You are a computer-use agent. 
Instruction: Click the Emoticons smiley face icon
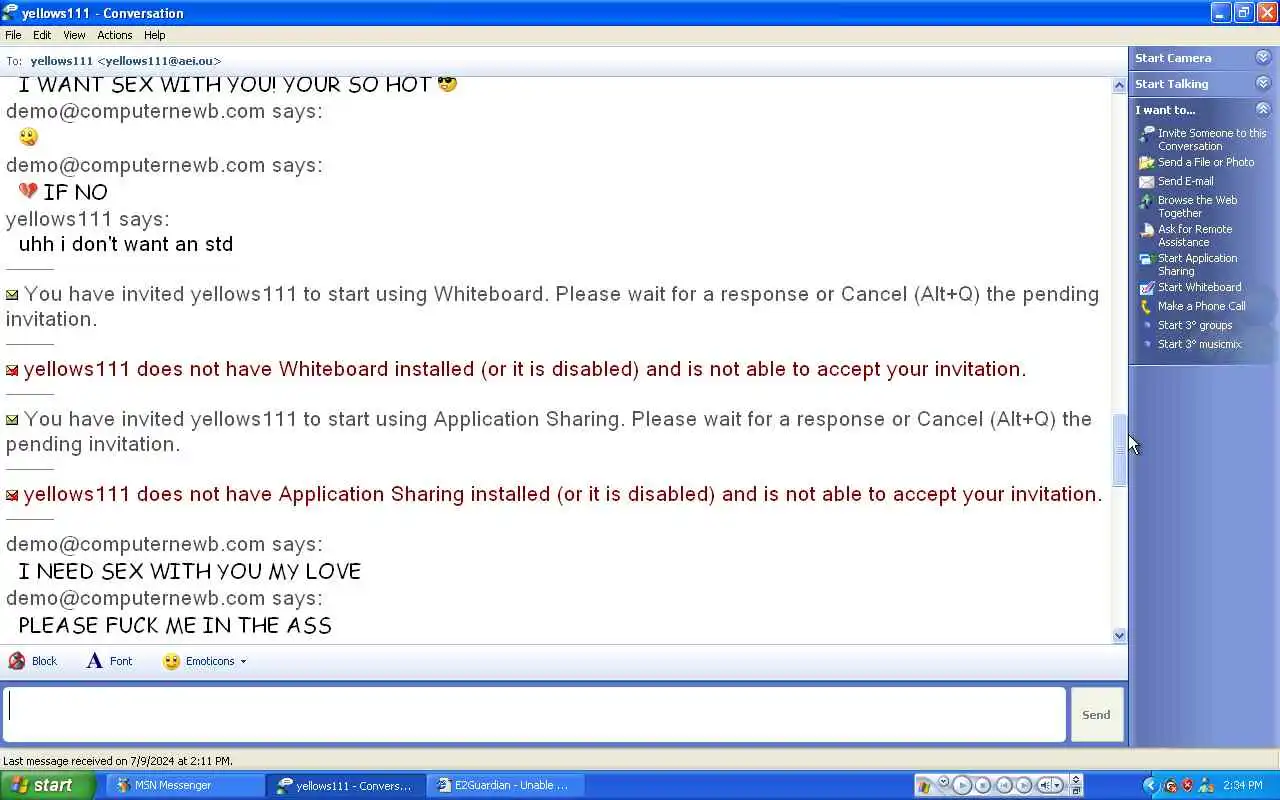[x=171, y=661]
